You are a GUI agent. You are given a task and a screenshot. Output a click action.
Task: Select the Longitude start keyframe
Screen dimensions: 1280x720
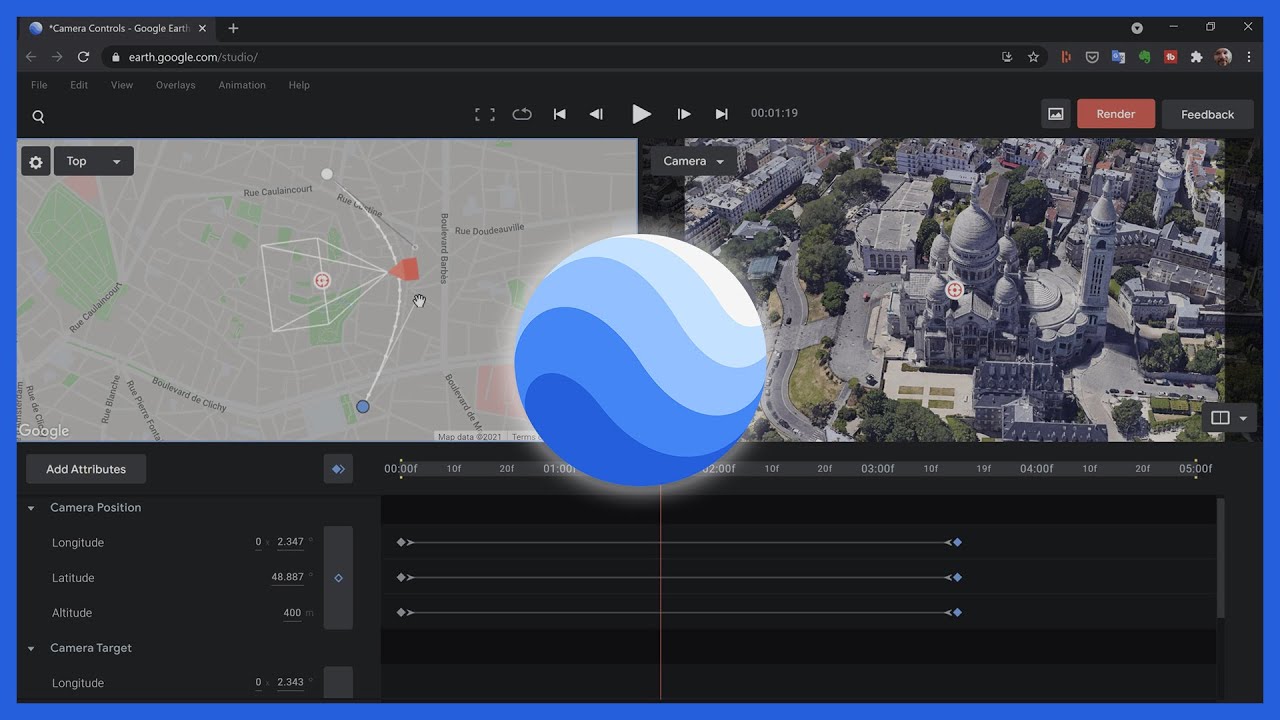pyautogui.click(x=401, y=542)
